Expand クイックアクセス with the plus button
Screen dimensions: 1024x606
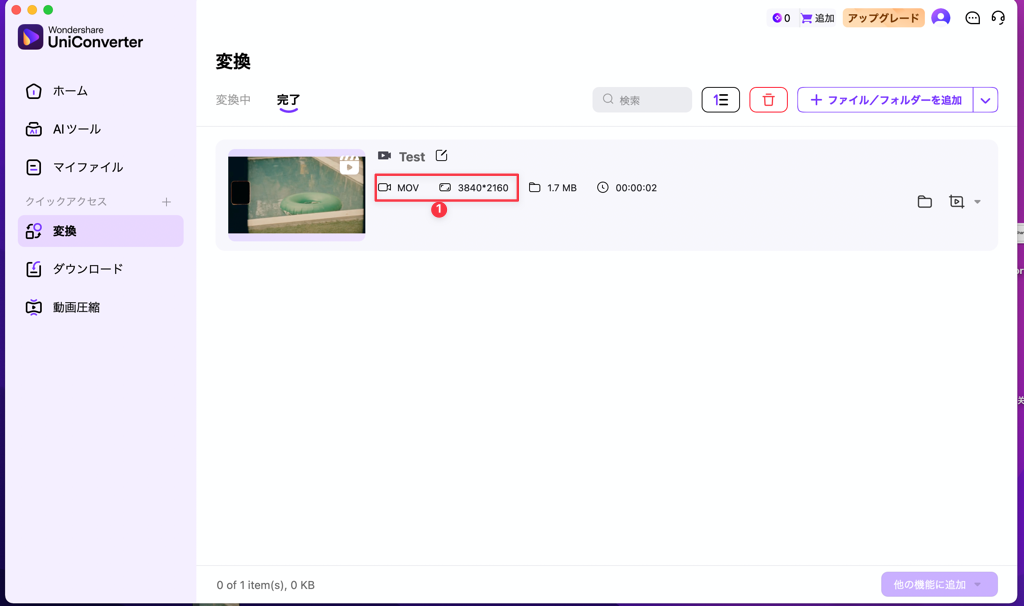coord(168,201)
